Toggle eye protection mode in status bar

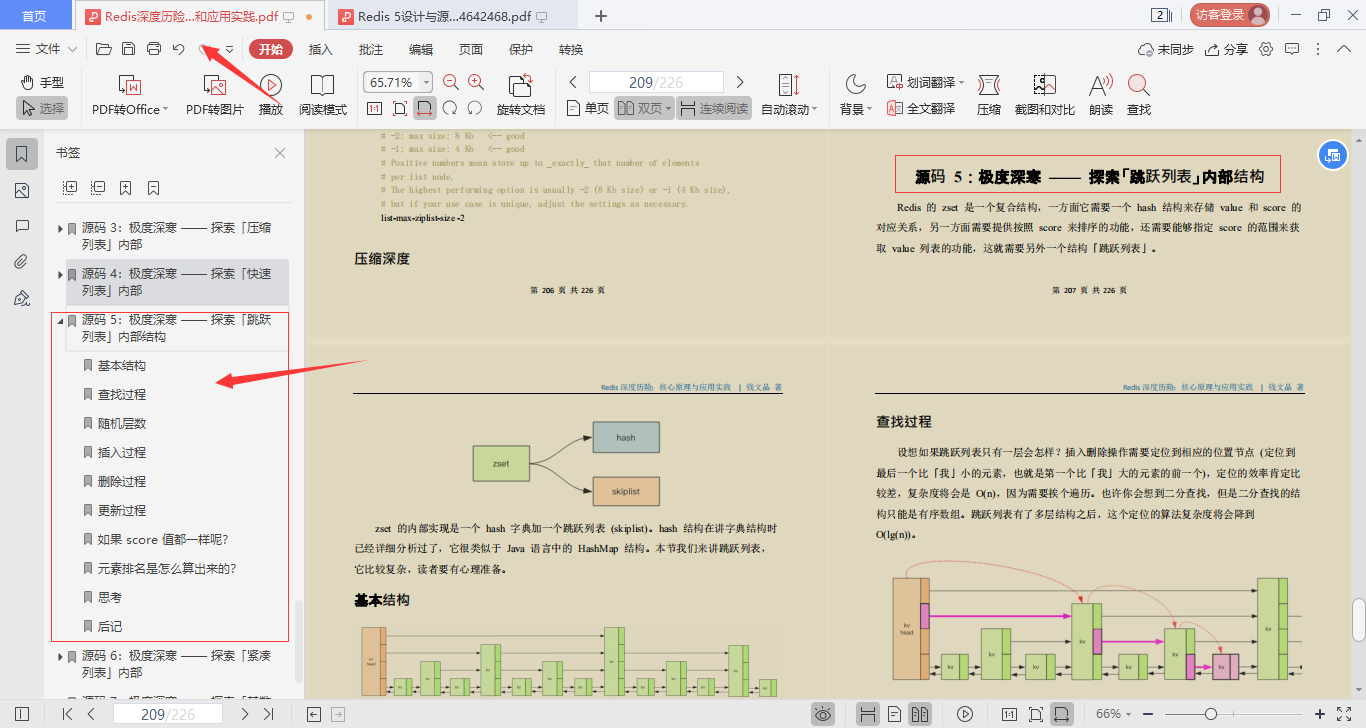(x=823, y=714)
